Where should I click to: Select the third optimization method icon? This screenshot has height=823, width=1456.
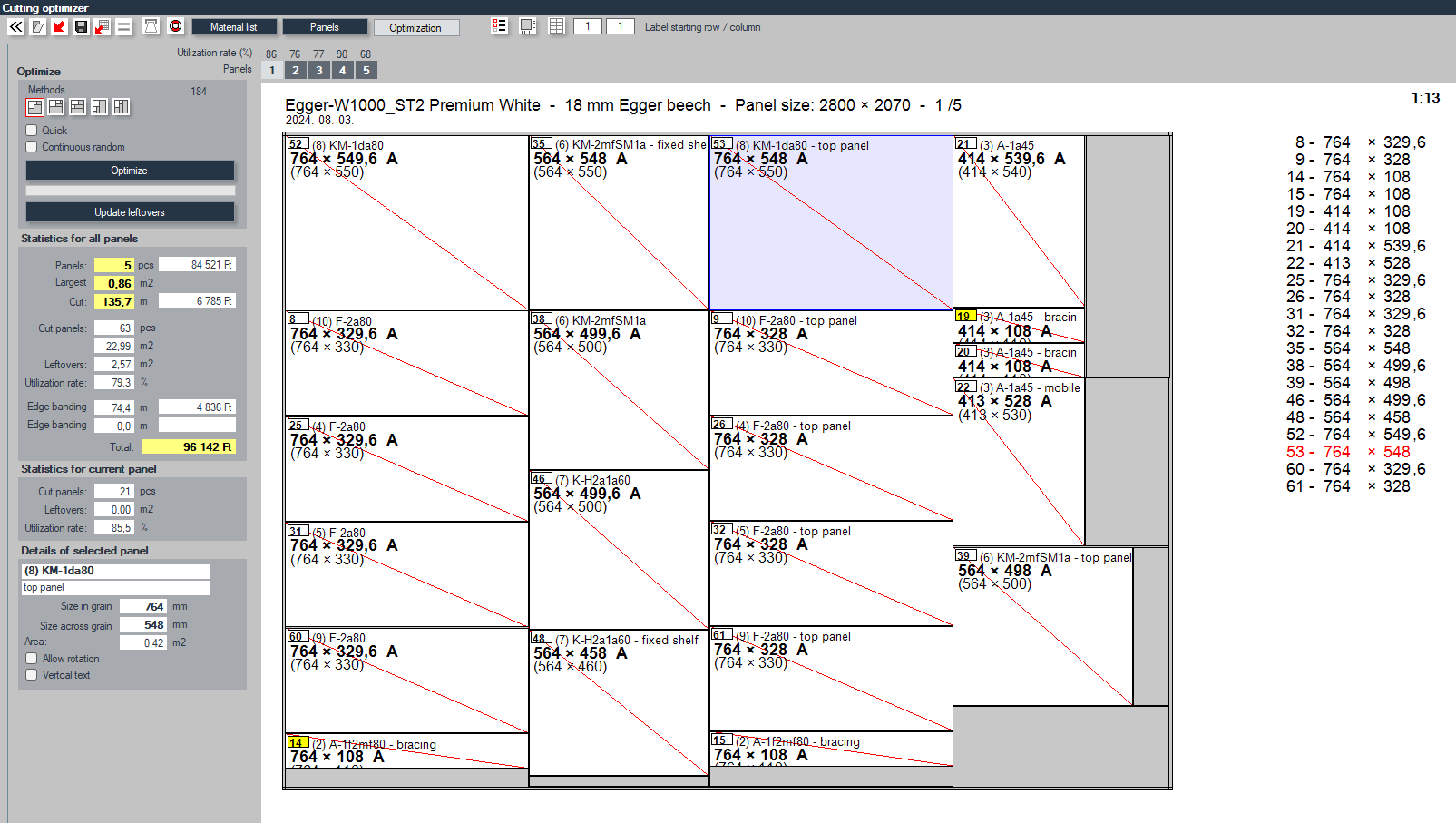point(78,107)
